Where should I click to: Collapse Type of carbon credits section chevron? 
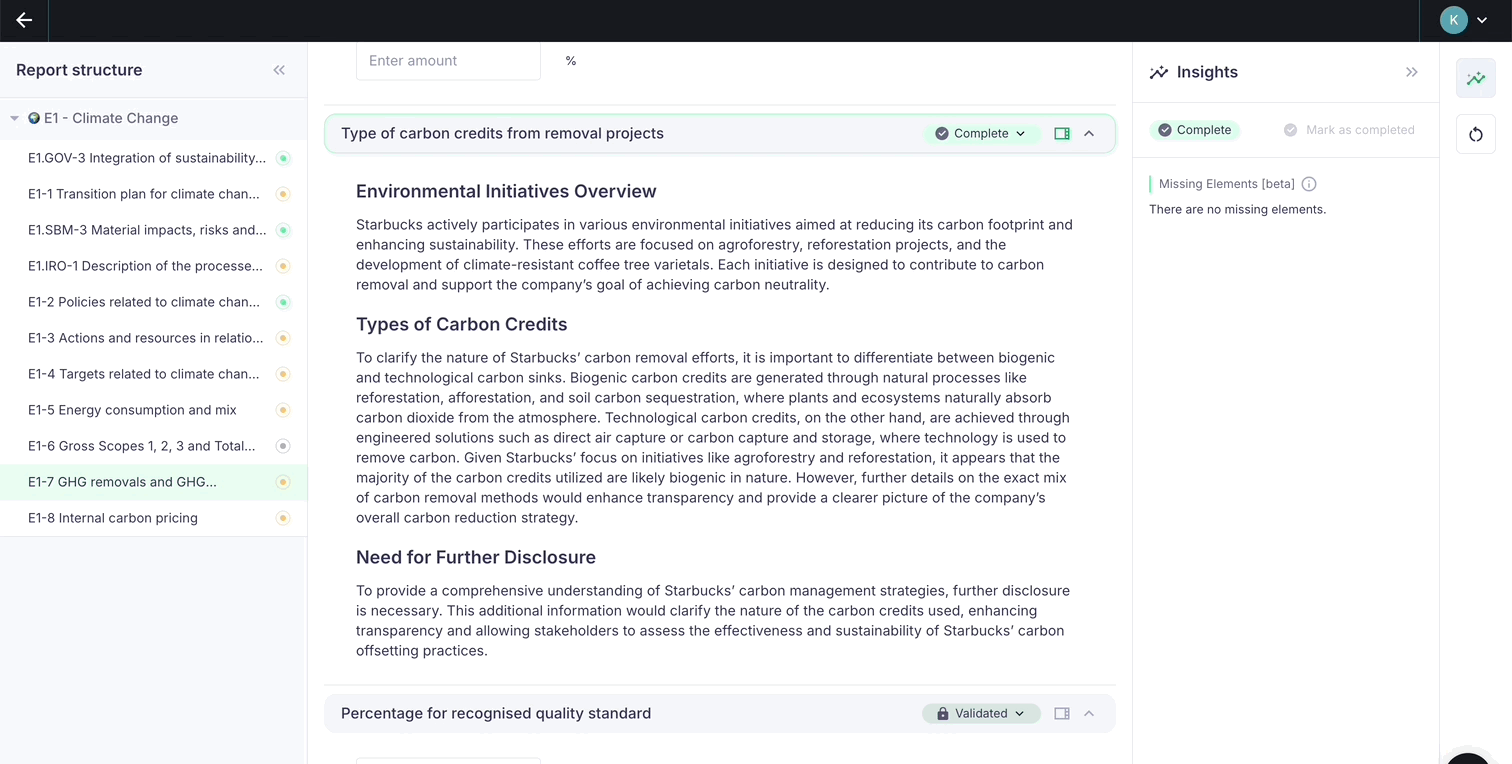click(x=1089, y=133)
